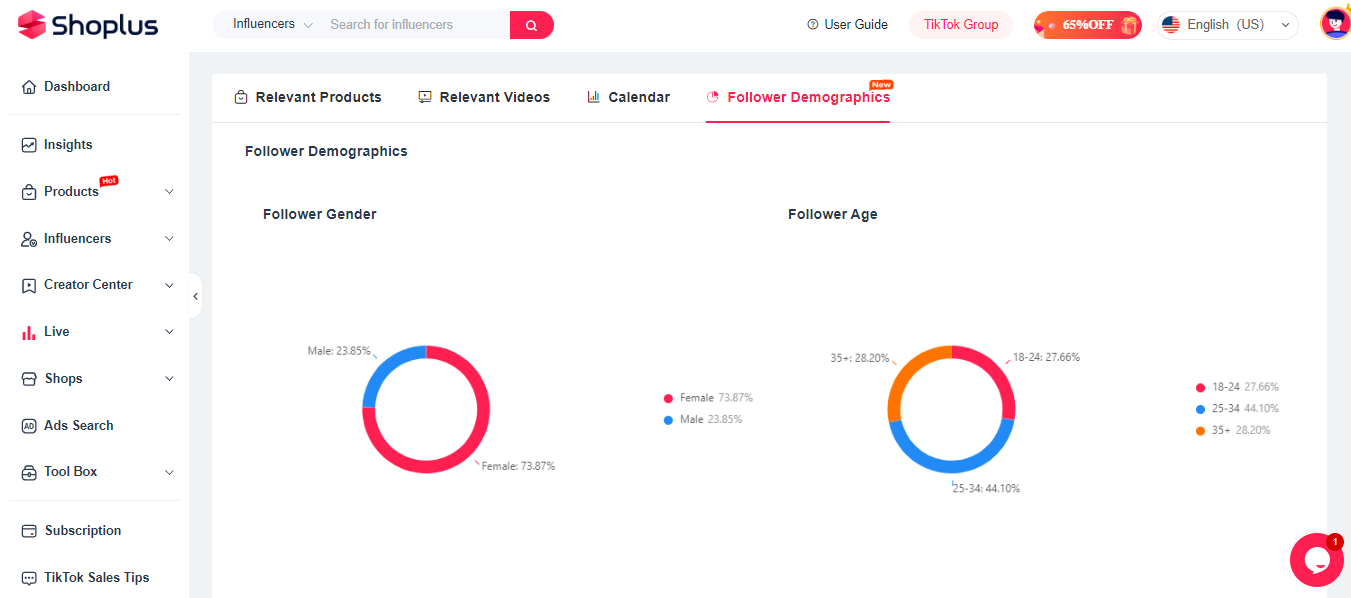Image resolution: width=1351 pixels, height=598 pixels.
Task: Click the 'Male: 23.85%' chart label
Action: [339, 351]
